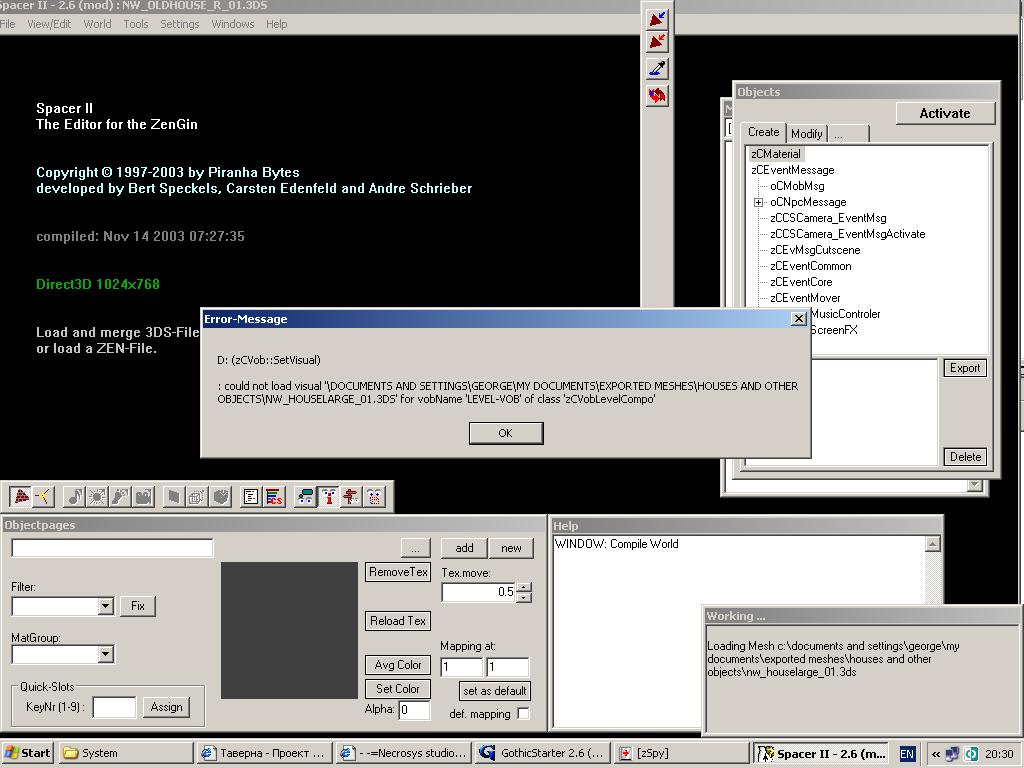The image size is (1024, 768).
Task: Open the zSpy taskbar window
Action: point(682,753)
